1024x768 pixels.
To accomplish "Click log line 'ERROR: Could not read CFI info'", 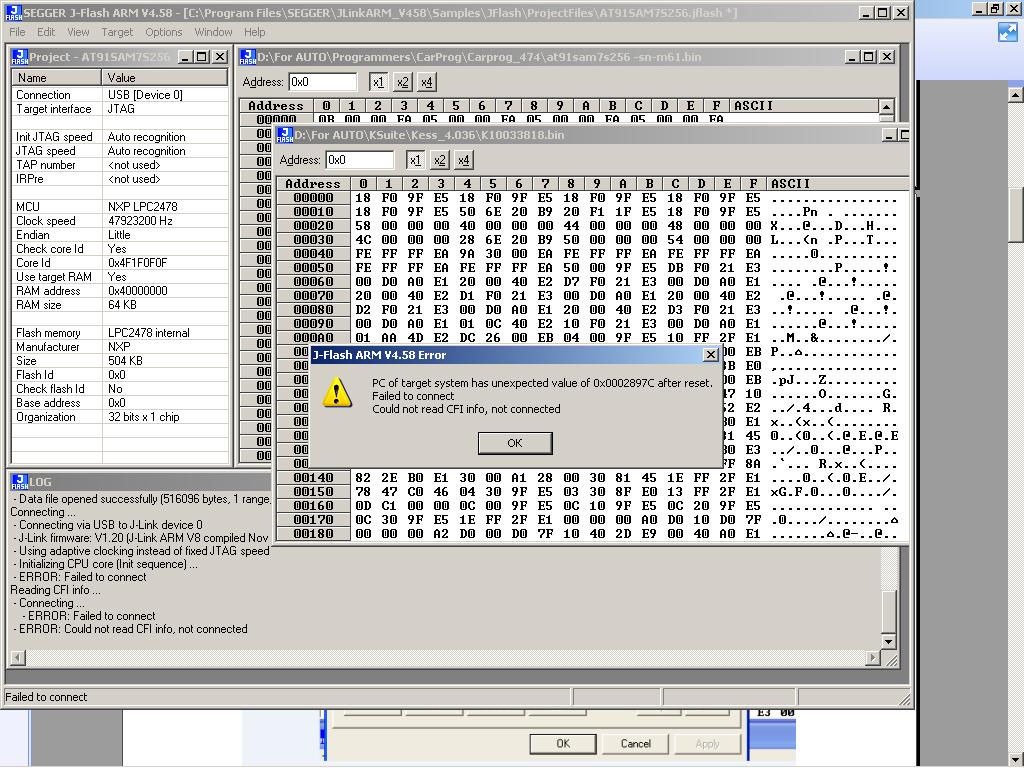I will tap(133, 630).
